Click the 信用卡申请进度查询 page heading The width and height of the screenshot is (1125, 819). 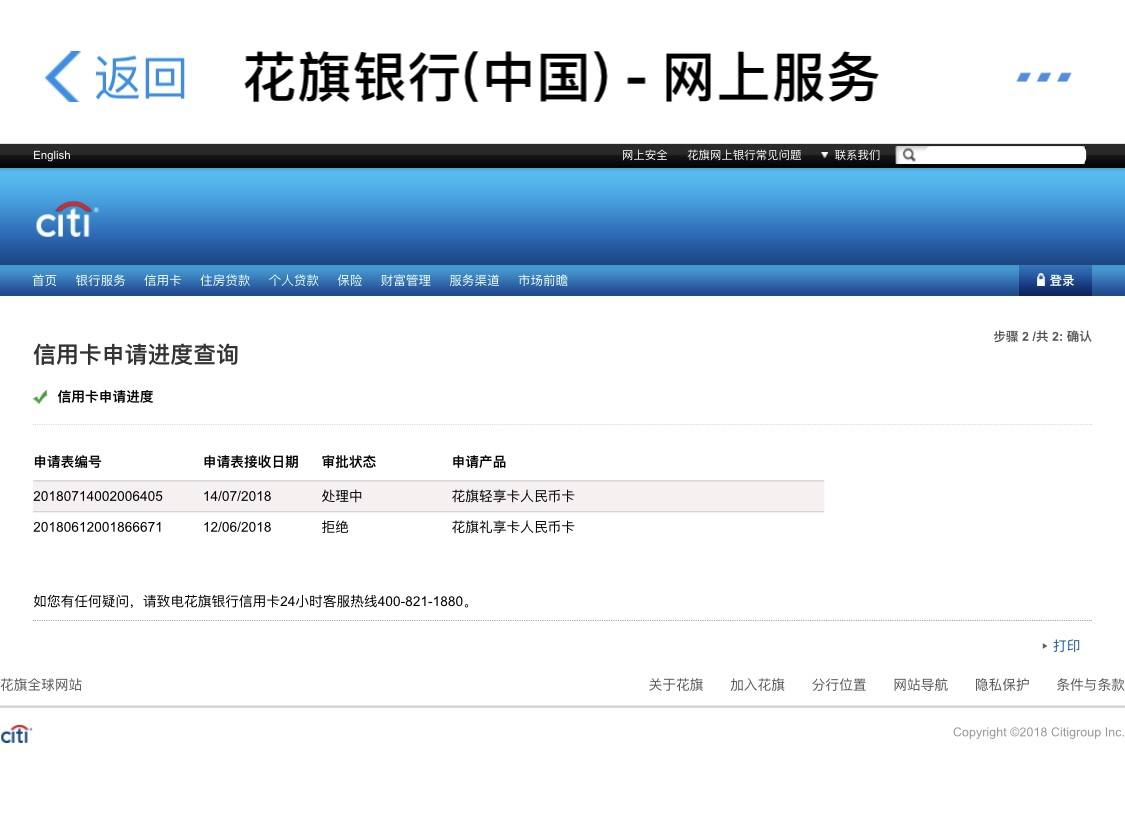coord(136,354)
